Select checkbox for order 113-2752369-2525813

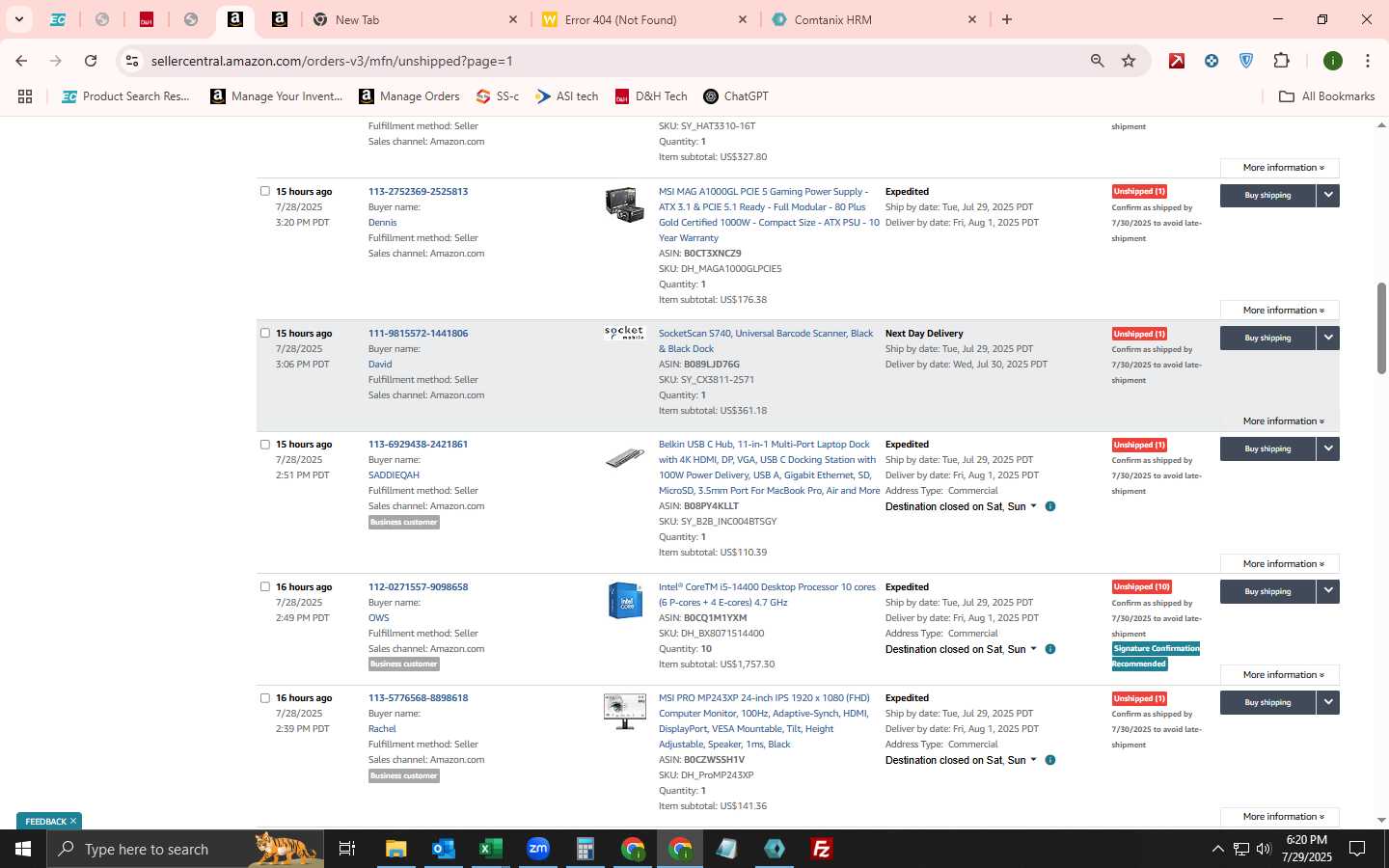coord(265,191)
